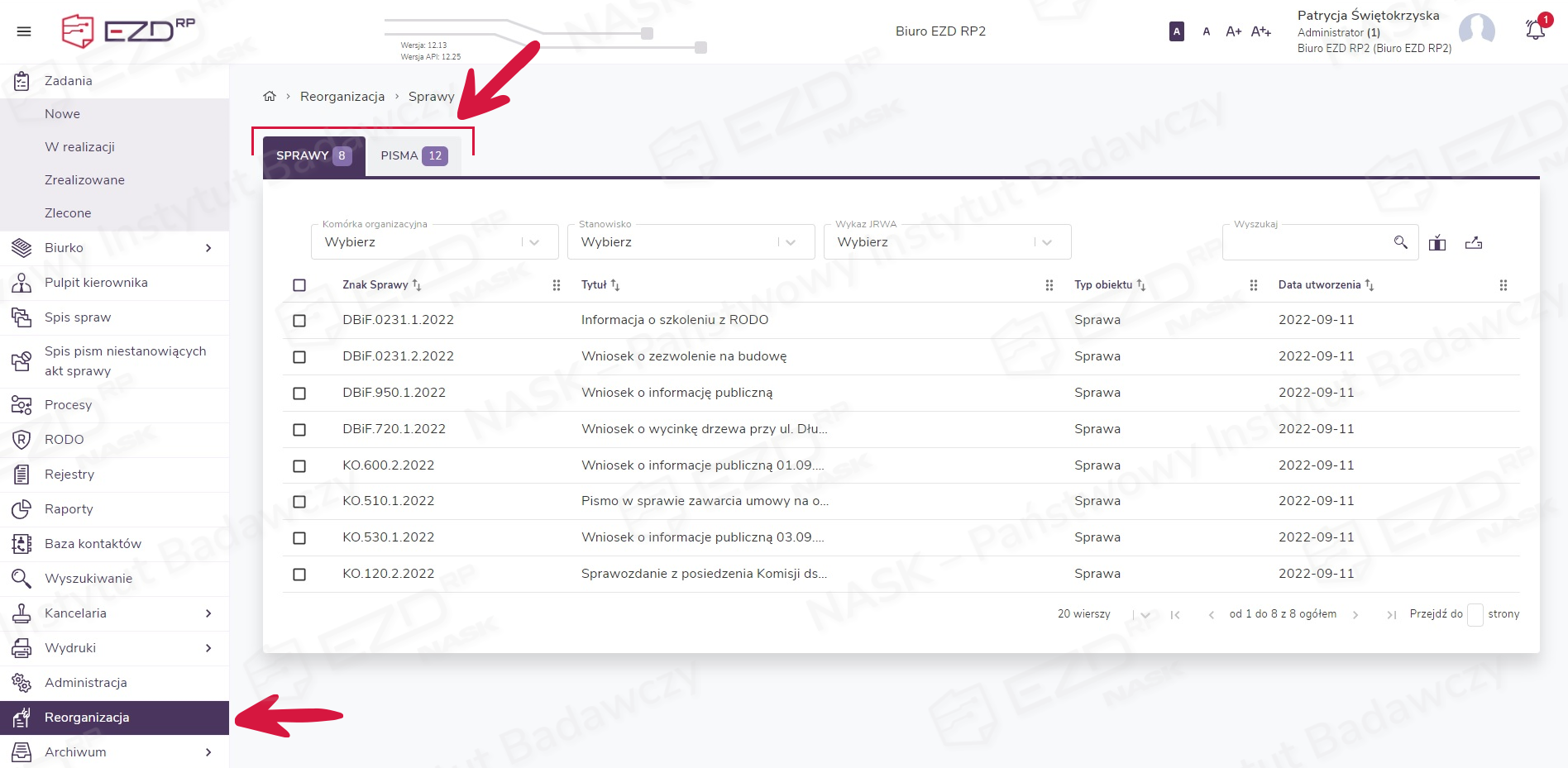Click the export icon beside search
The width and height of the screenshot is (1568, 768).
coord(1473,242)
